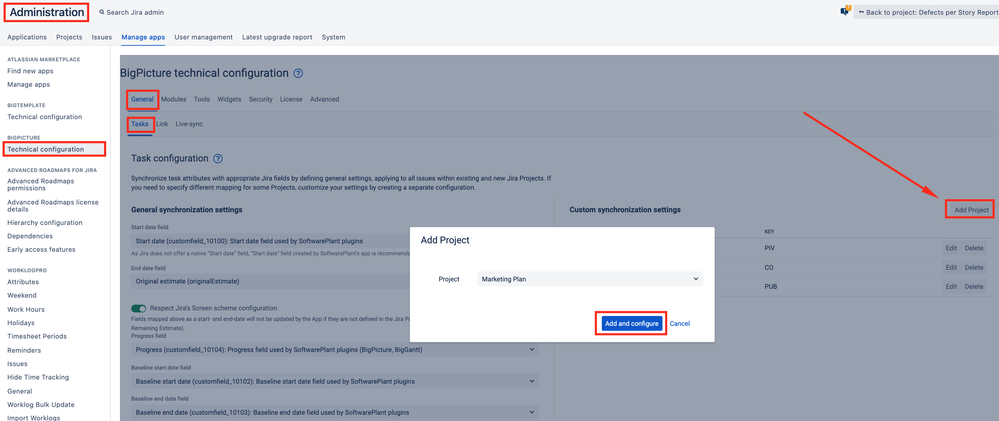Open Hide Time Tracking sidebar link
Image resolution: width=999 pixels, height=421 pixels.
click(38, 377)
